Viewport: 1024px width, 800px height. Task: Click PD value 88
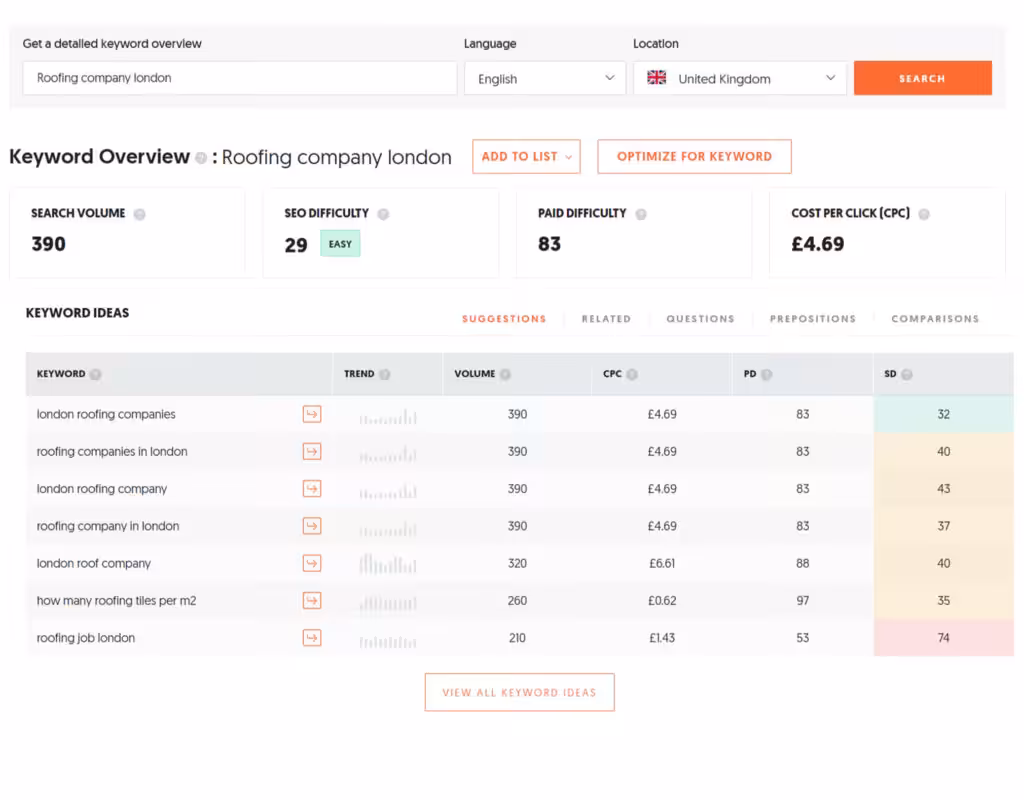(x=803, y=563)
